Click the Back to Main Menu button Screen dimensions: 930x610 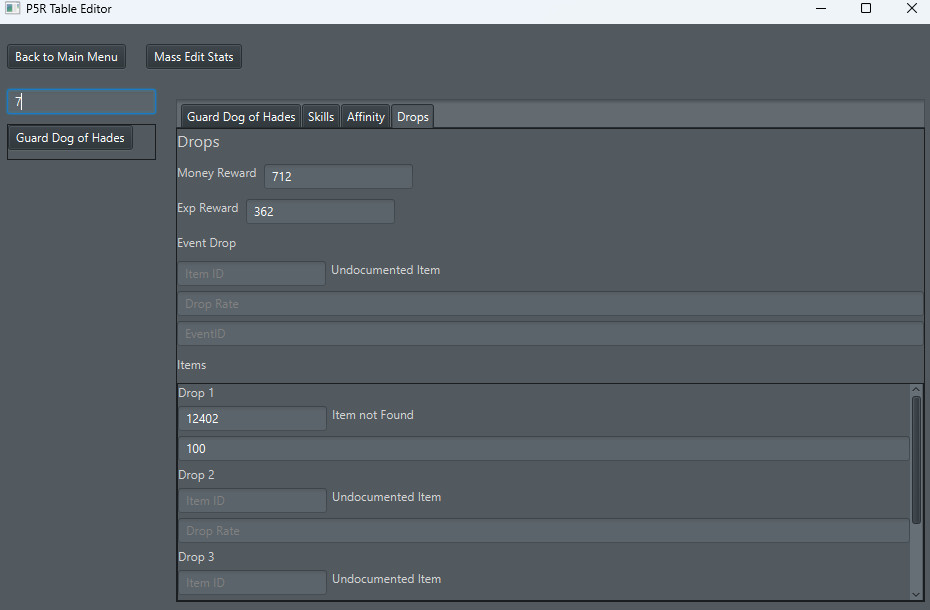pyautogui.click(x=66, y=56)
